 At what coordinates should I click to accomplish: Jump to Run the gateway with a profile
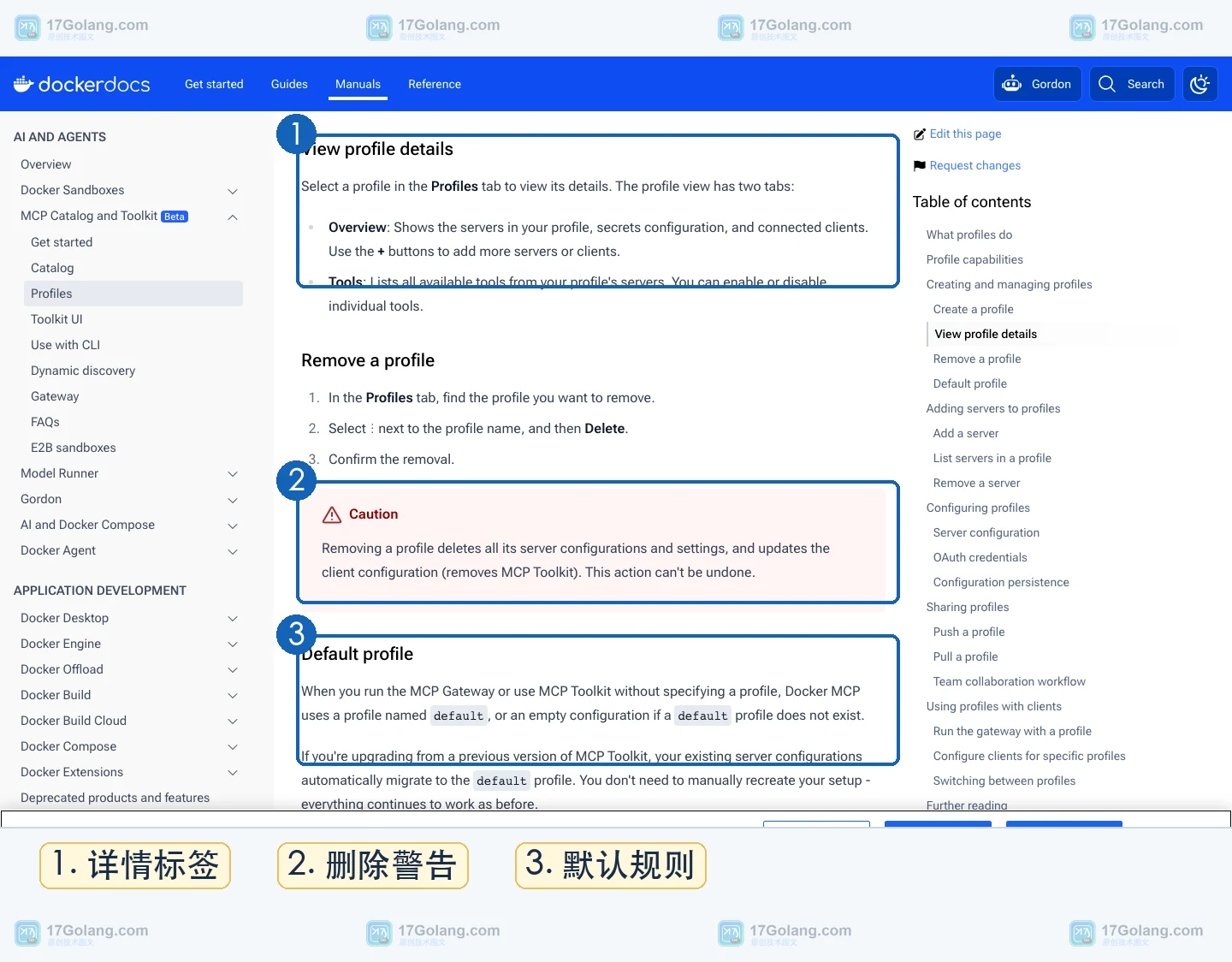1012,731
